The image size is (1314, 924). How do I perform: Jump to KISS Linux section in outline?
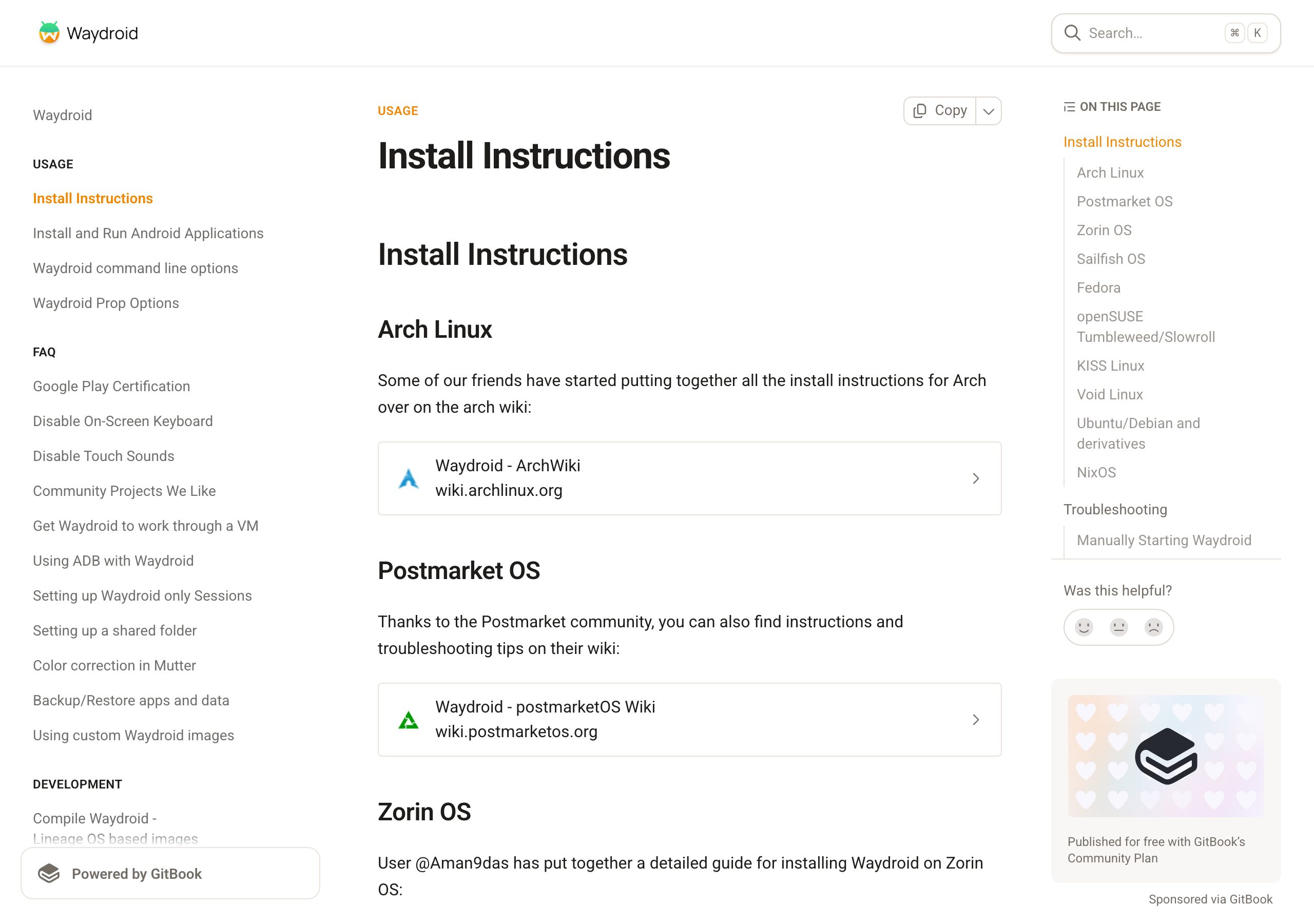(1110, 366)
